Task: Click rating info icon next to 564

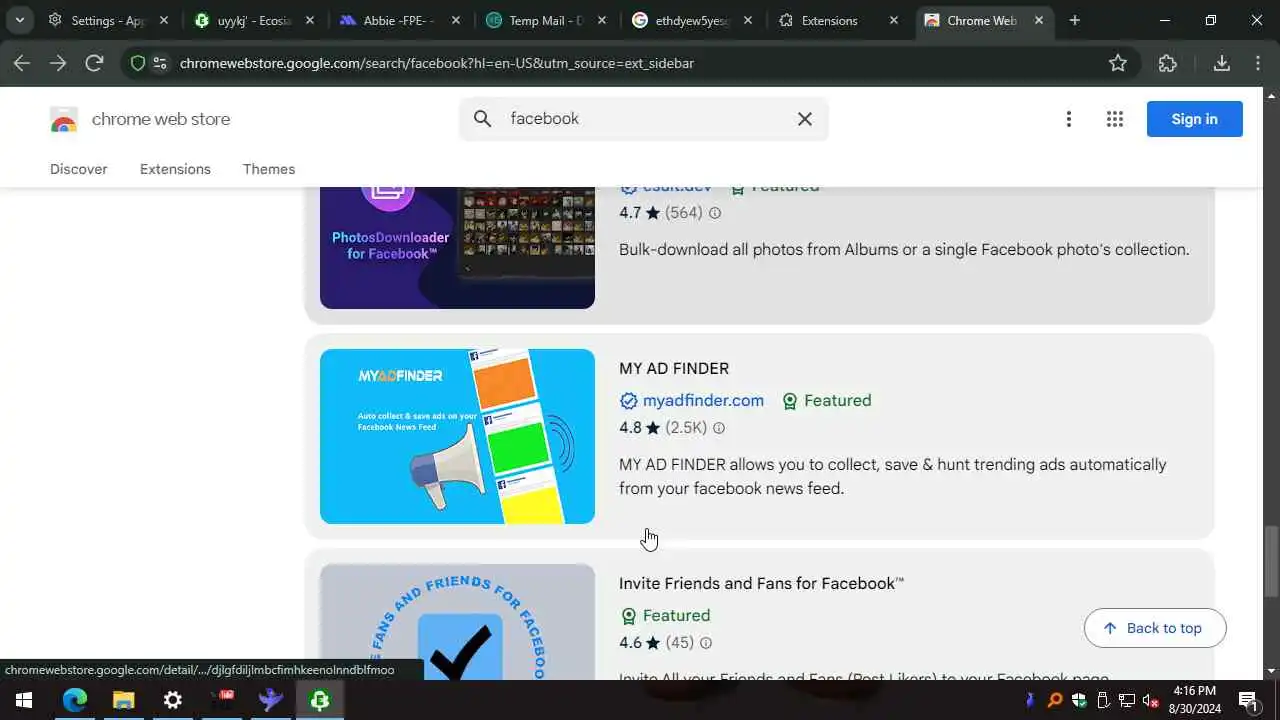Action: (x=714, y=213)
